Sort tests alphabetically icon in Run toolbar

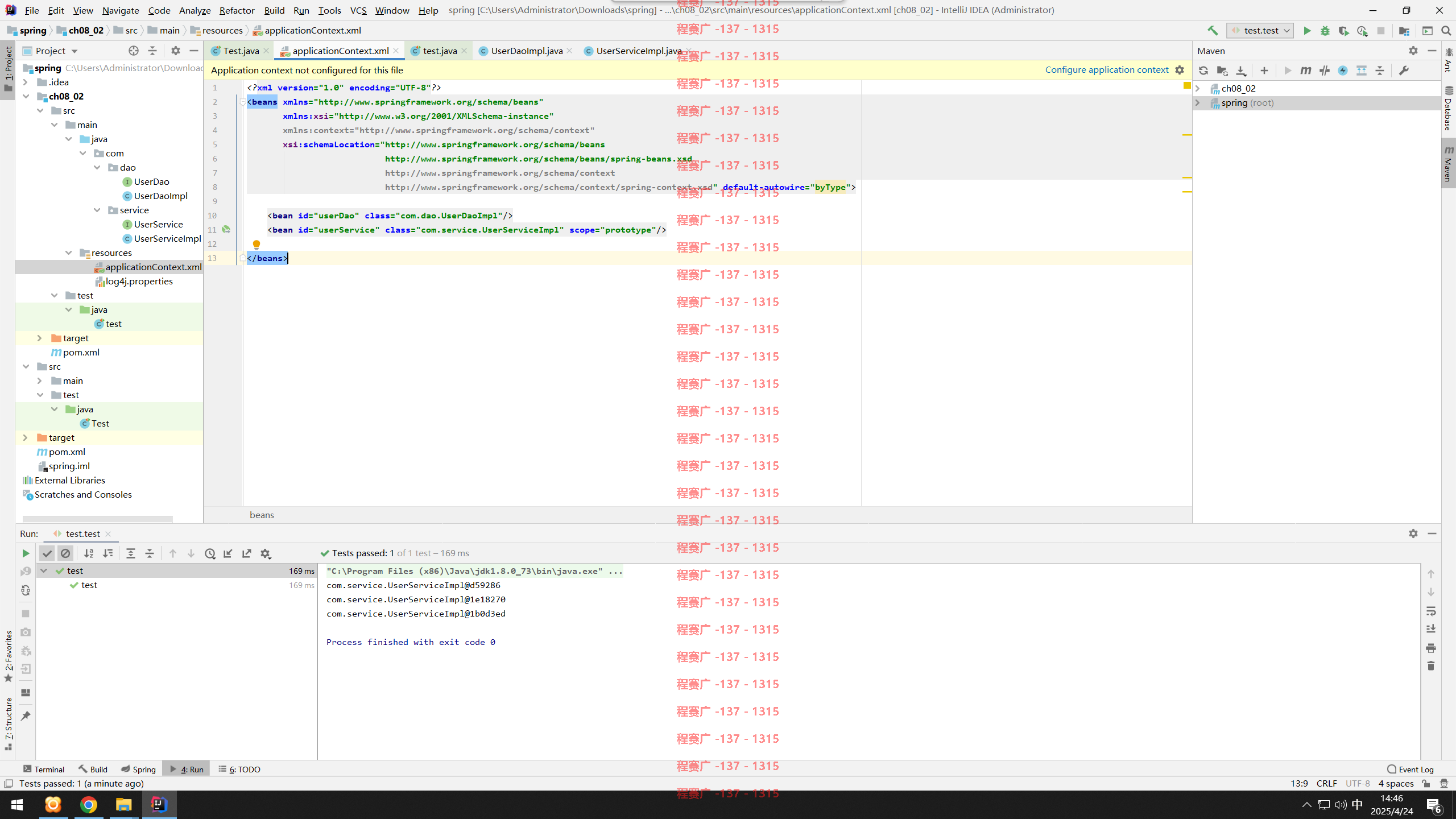tap(89, 553)
